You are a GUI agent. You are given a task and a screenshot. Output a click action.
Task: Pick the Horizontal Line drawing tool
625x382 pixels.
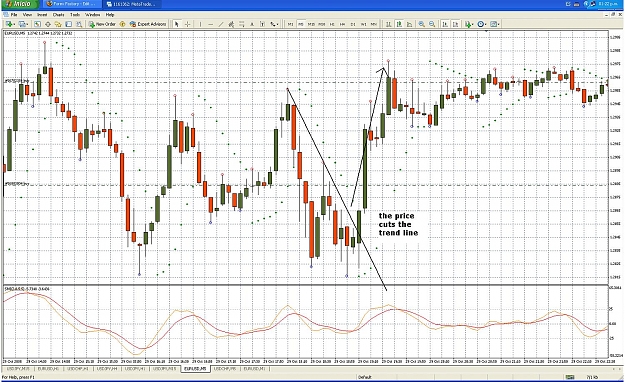(x=211, y=24)
